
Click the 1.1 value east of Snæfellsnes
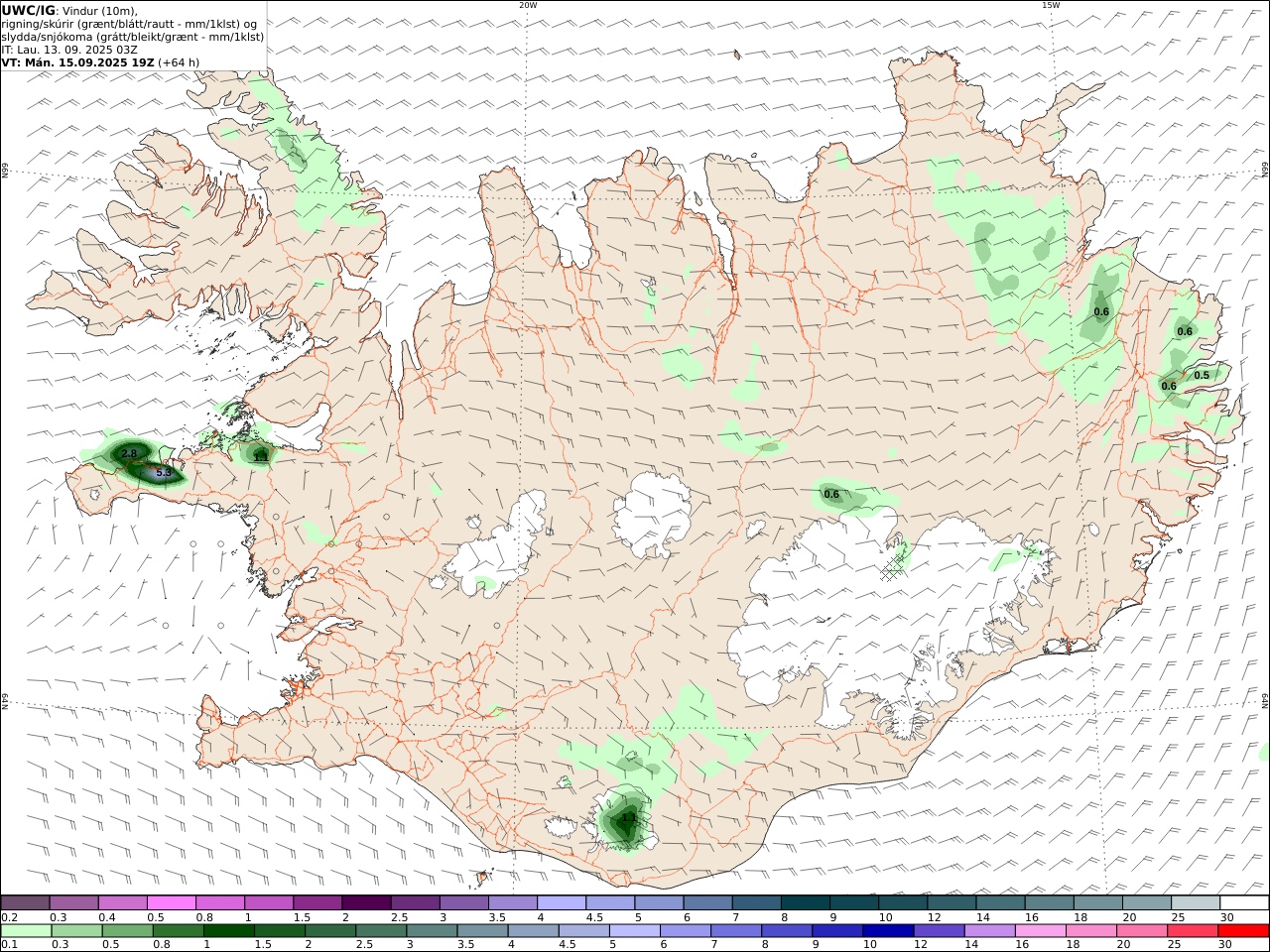(260, 457)
